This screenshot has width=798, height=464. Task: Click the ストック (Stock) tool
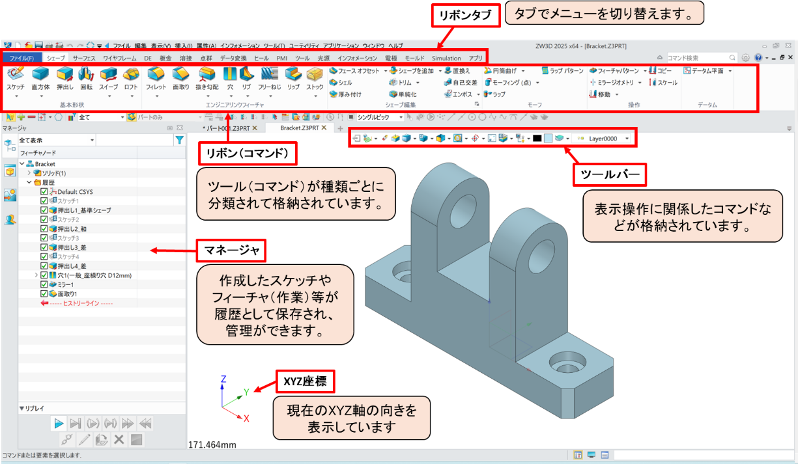tap(315, 78)
